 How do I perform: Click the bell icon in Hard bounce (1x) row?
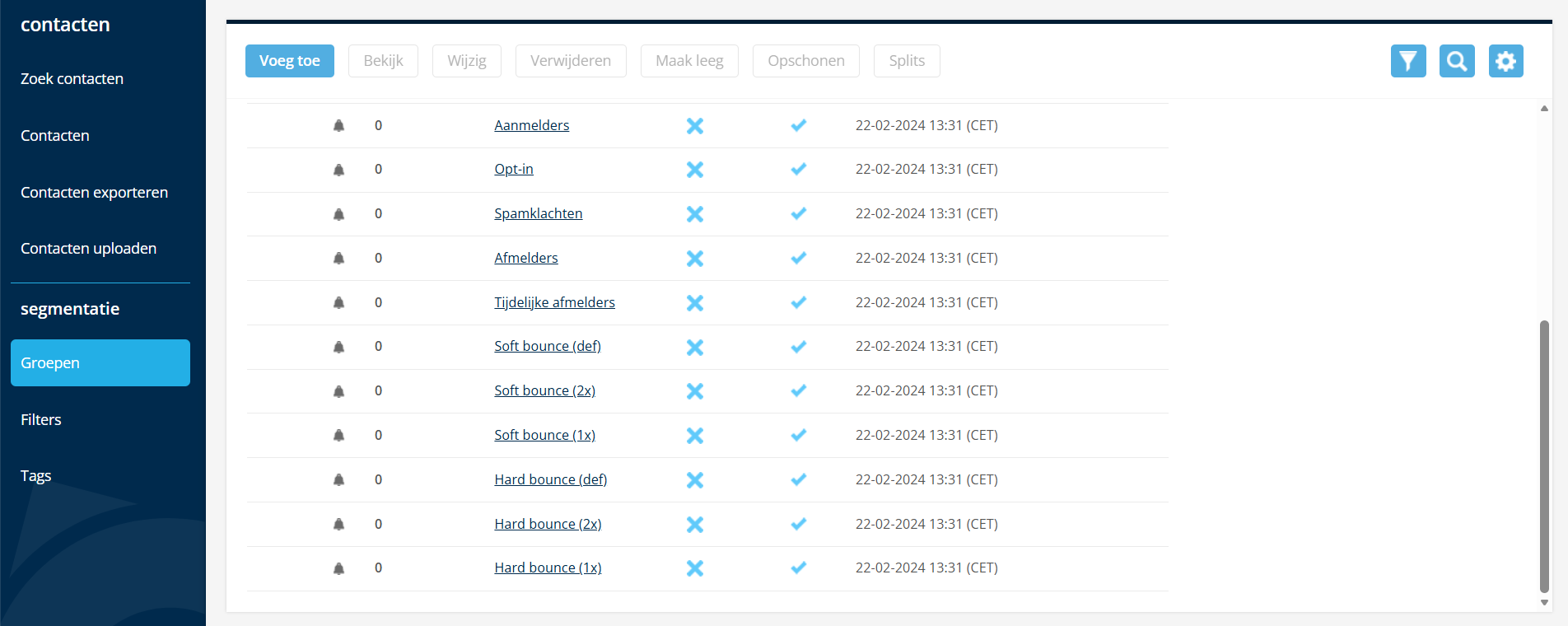[338, 568]
